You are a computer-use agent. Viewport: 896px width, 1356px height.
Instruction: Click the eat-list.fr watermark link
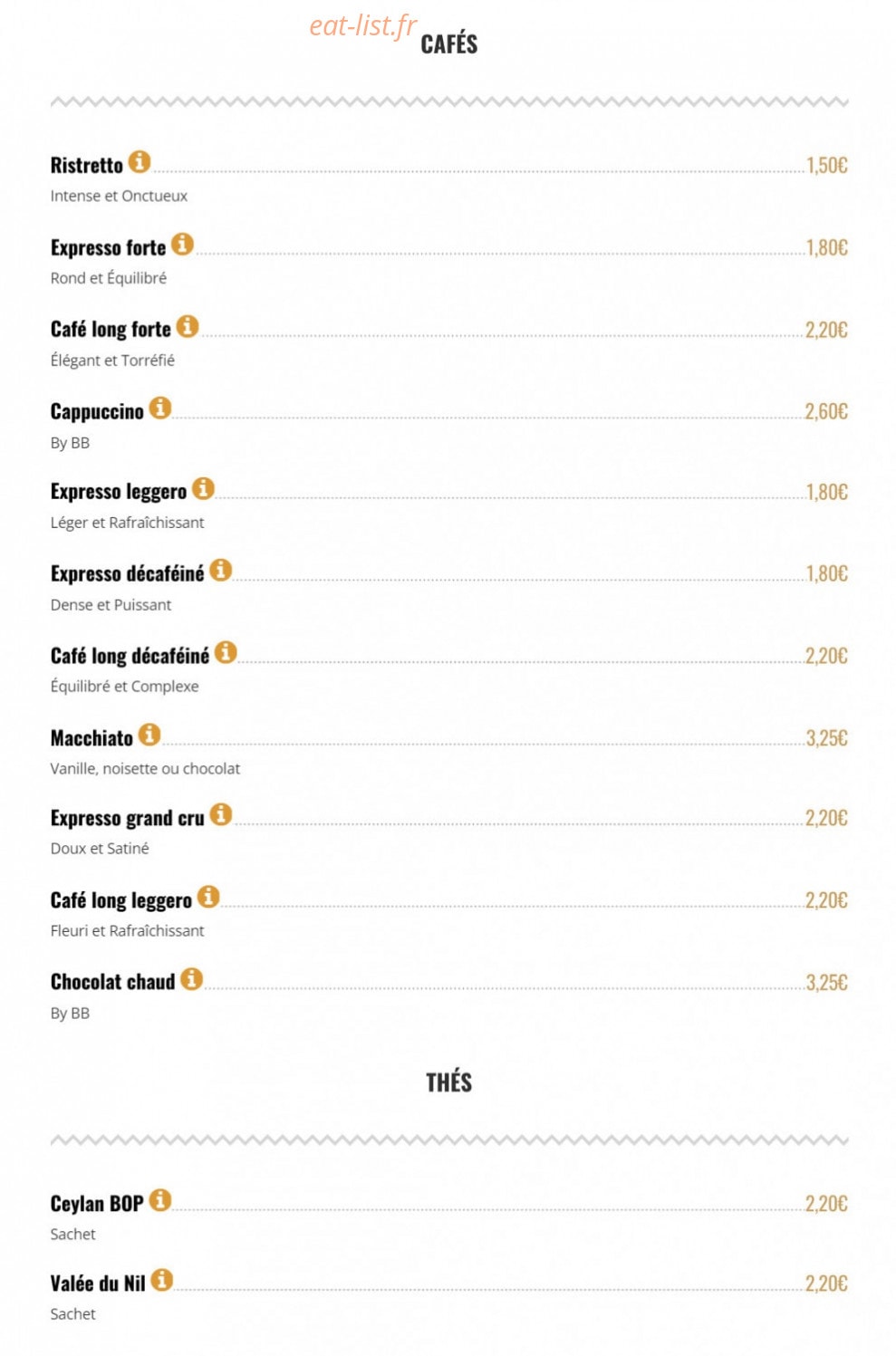[362, 26]
